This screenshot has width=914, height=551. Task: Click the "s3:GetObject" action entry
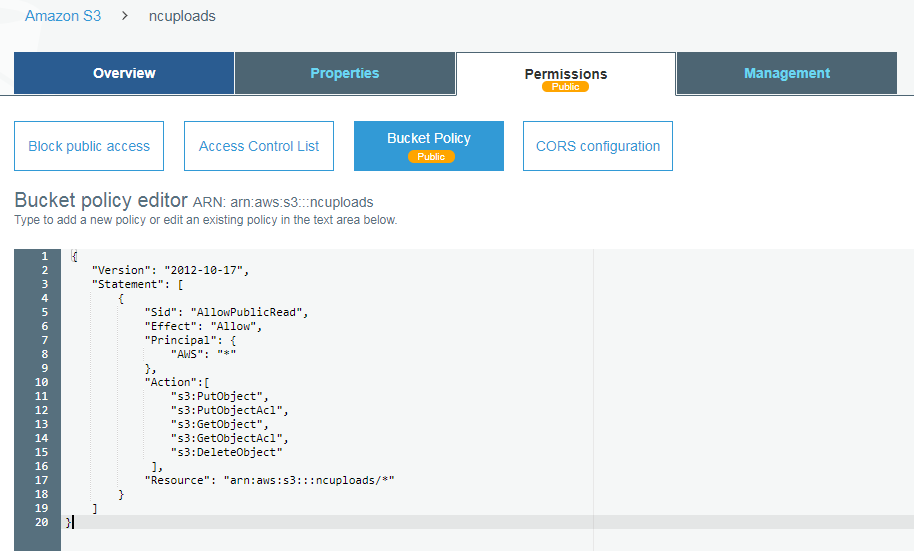[x=220, y=424]
